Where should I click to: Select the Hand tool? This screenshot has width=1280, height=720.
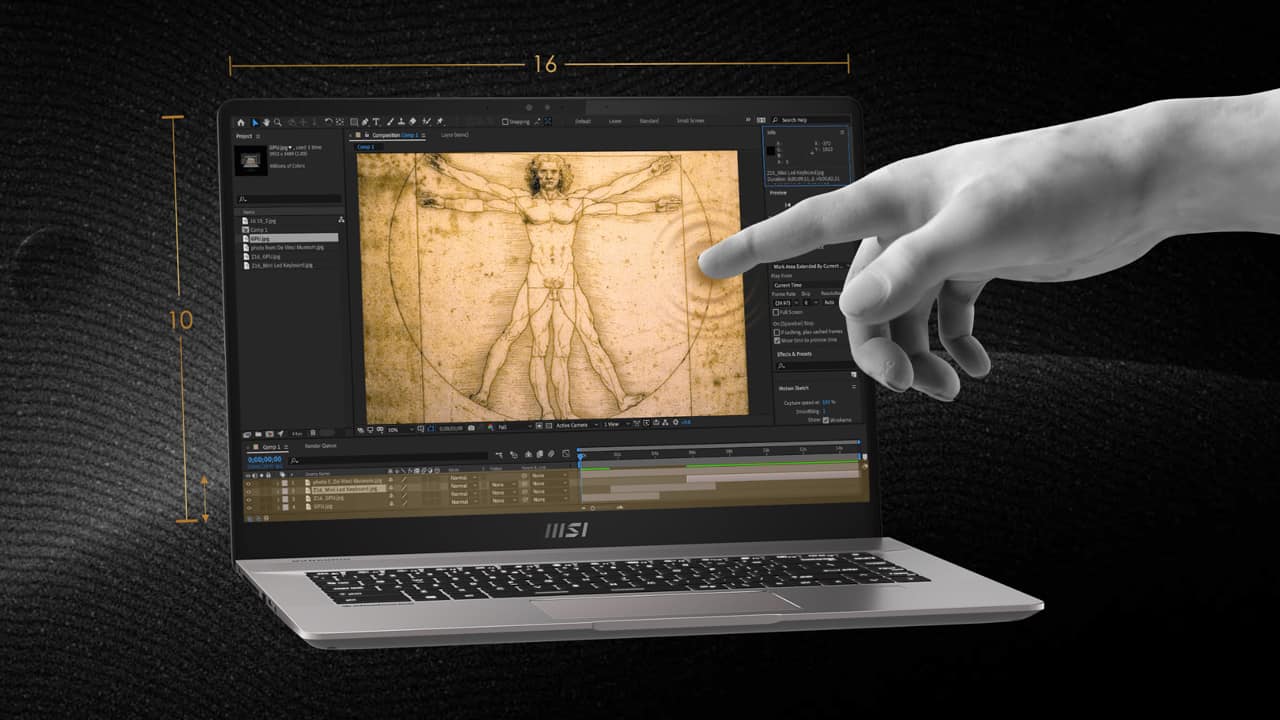click(266, 122)
